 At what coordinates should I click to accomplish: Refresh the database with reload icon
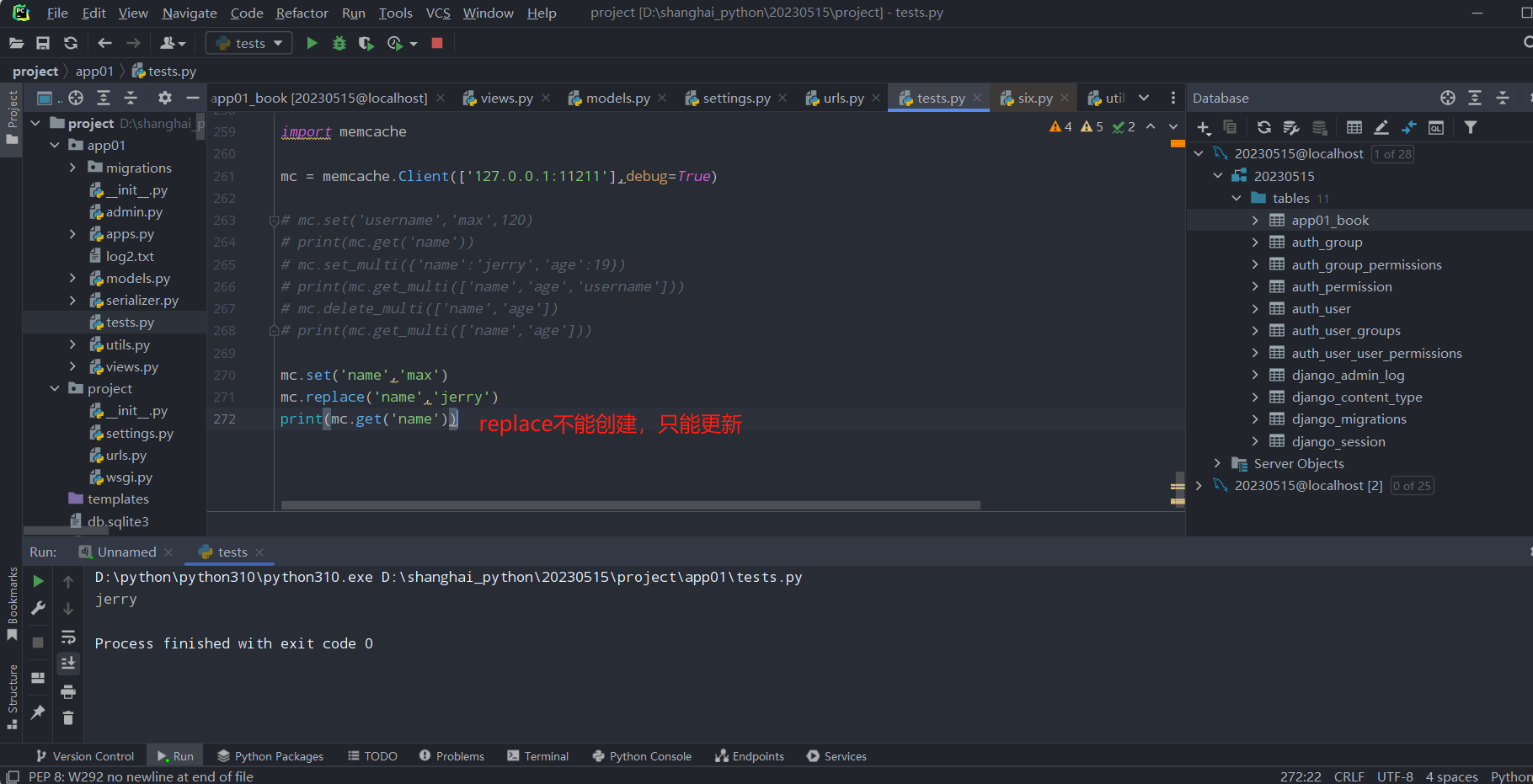pyautogui.click(x=1263, y=127)
